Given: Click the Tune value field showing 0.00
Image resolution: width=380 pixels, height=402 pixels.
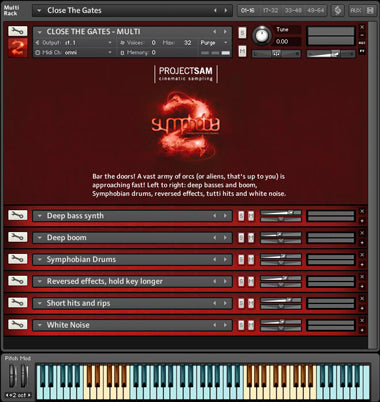Looking at the screenshot, I should coord(287,42).
